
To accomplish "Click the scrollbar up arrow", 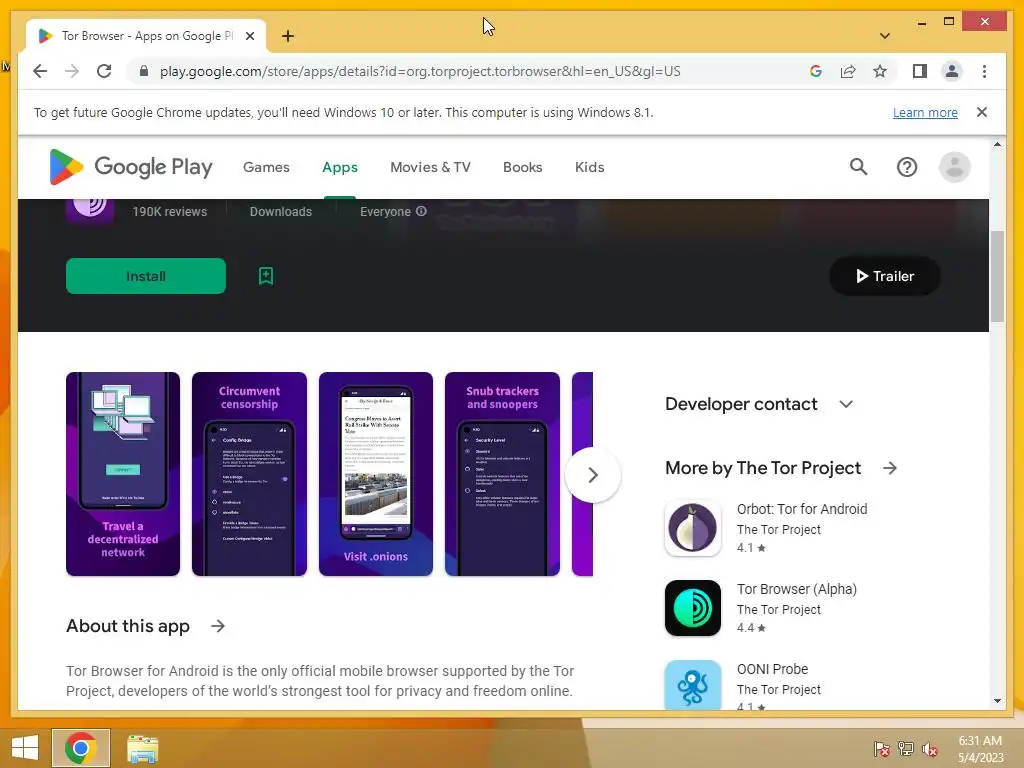I will pyautogui.click(x=997, y=144).
